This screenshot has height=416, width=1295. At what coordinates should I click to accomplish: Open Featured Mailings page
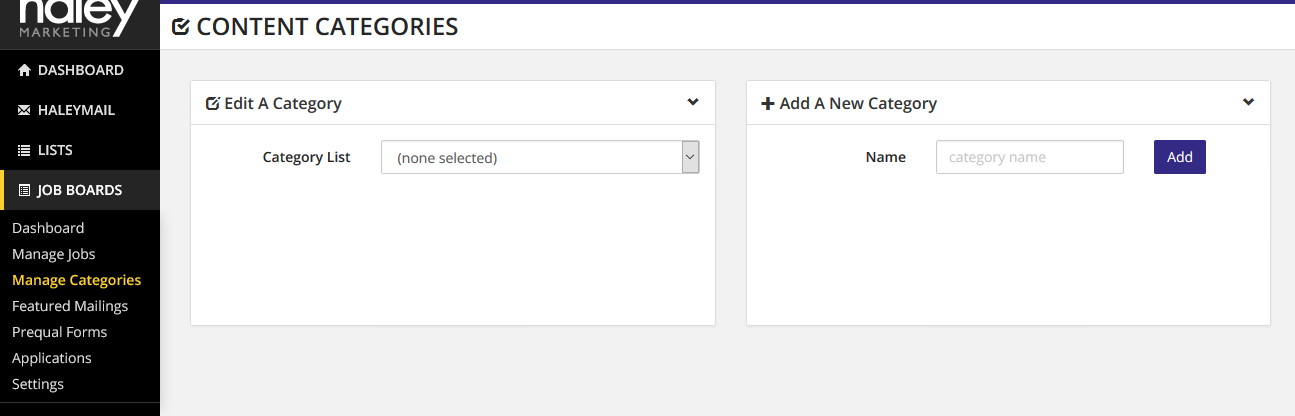[x=70, y=306]
